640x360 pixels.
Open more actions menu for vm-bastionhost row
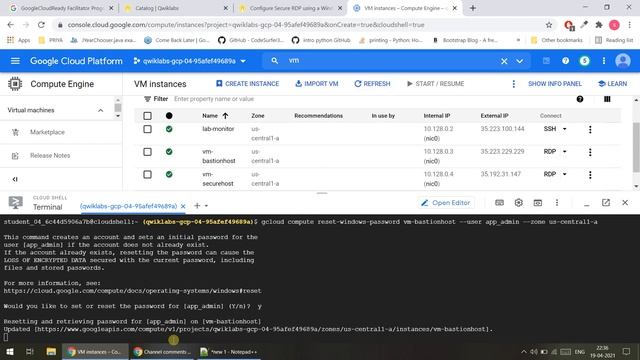(590, 152)
